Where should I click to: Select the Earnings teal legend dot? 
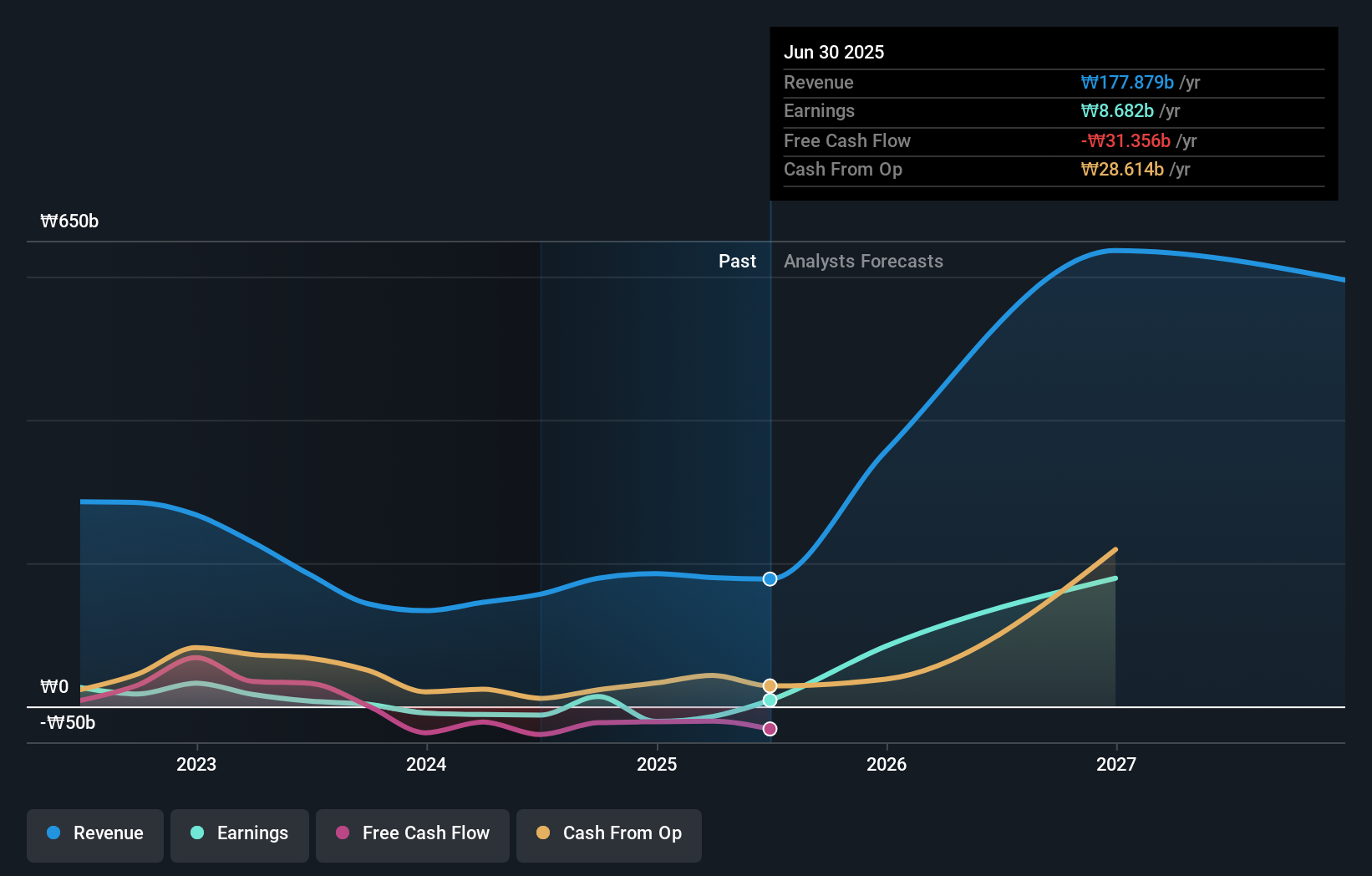[x=196, y=833]
